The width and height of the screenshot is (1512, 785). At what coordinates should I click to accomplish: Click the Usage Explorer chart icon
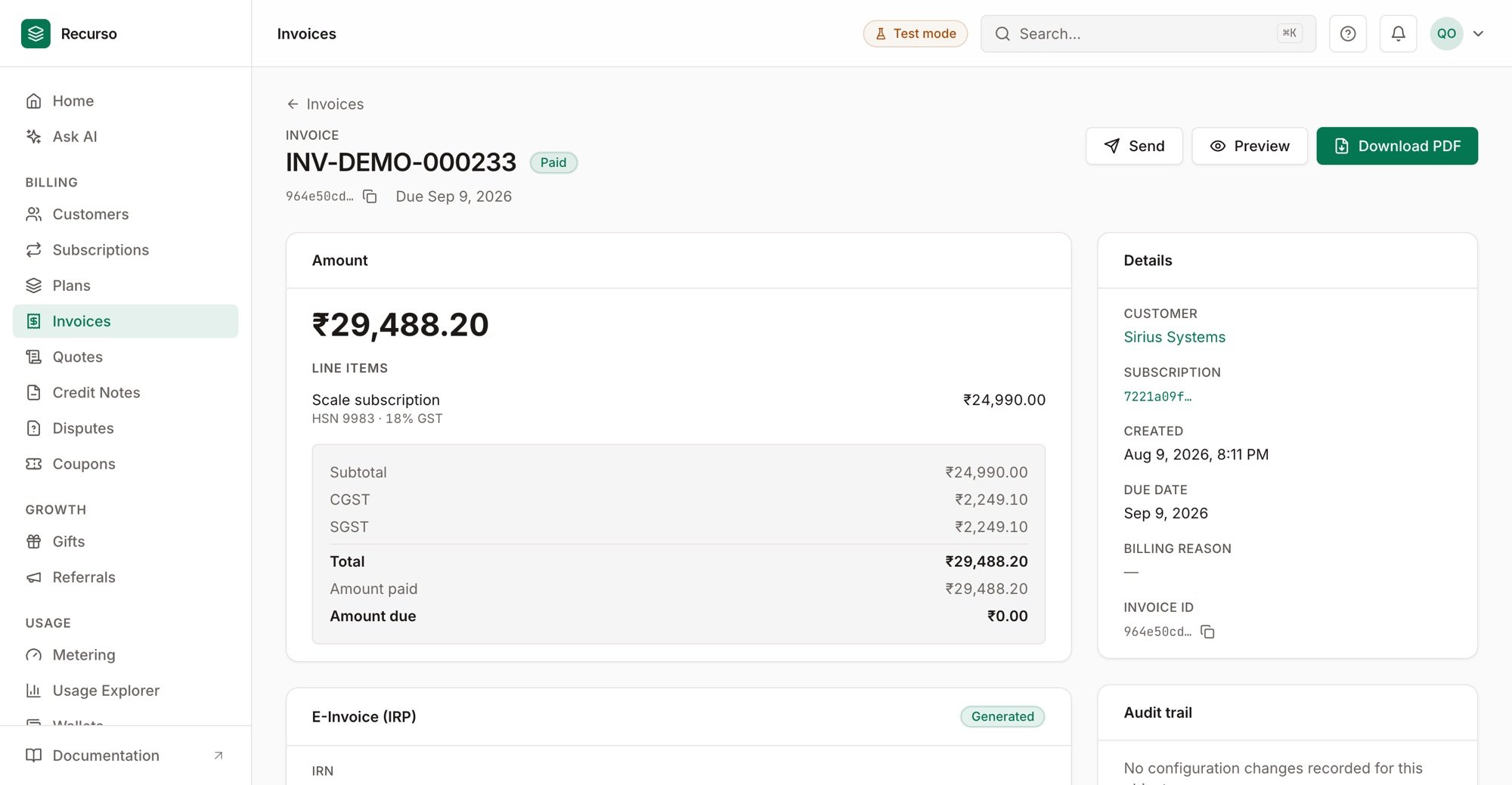point(33,690)
